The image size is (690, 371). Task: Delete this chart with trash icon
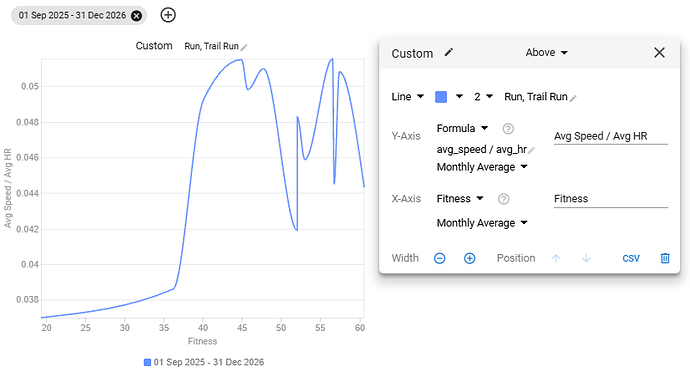pyautogui.click(x=665, y=258)
